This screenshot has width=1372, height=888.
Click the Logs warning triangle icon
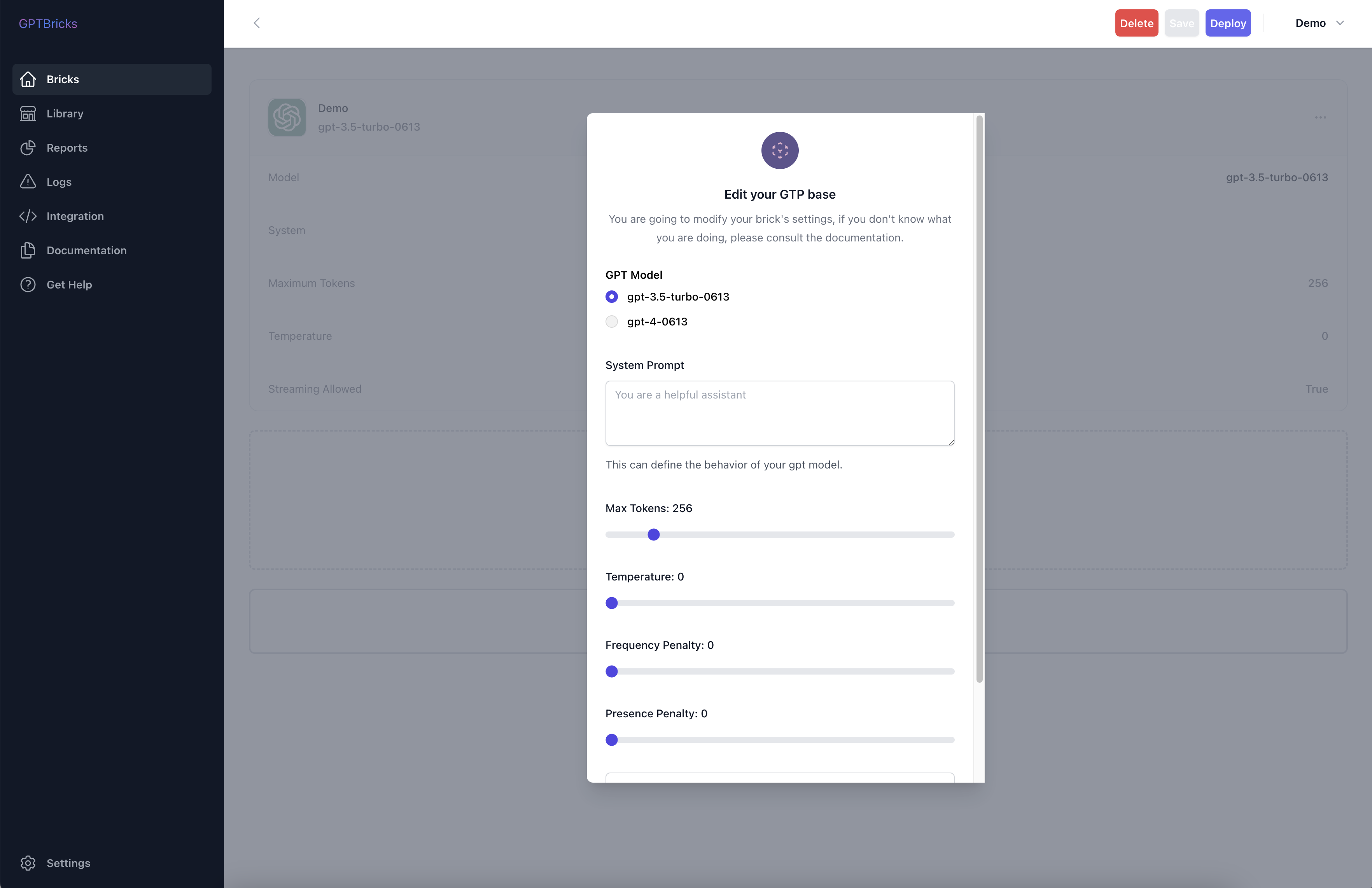coord(28,182)
